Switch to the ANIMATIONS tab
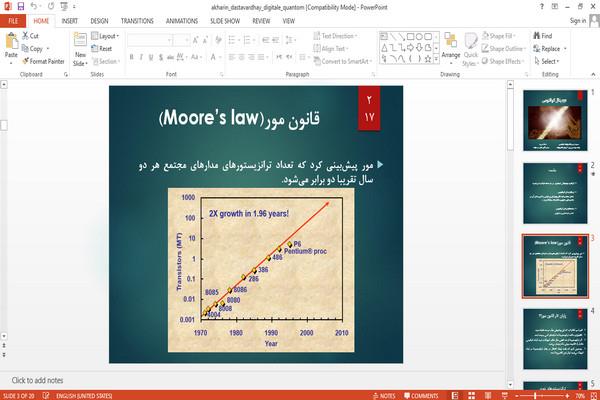 (182, 21)
